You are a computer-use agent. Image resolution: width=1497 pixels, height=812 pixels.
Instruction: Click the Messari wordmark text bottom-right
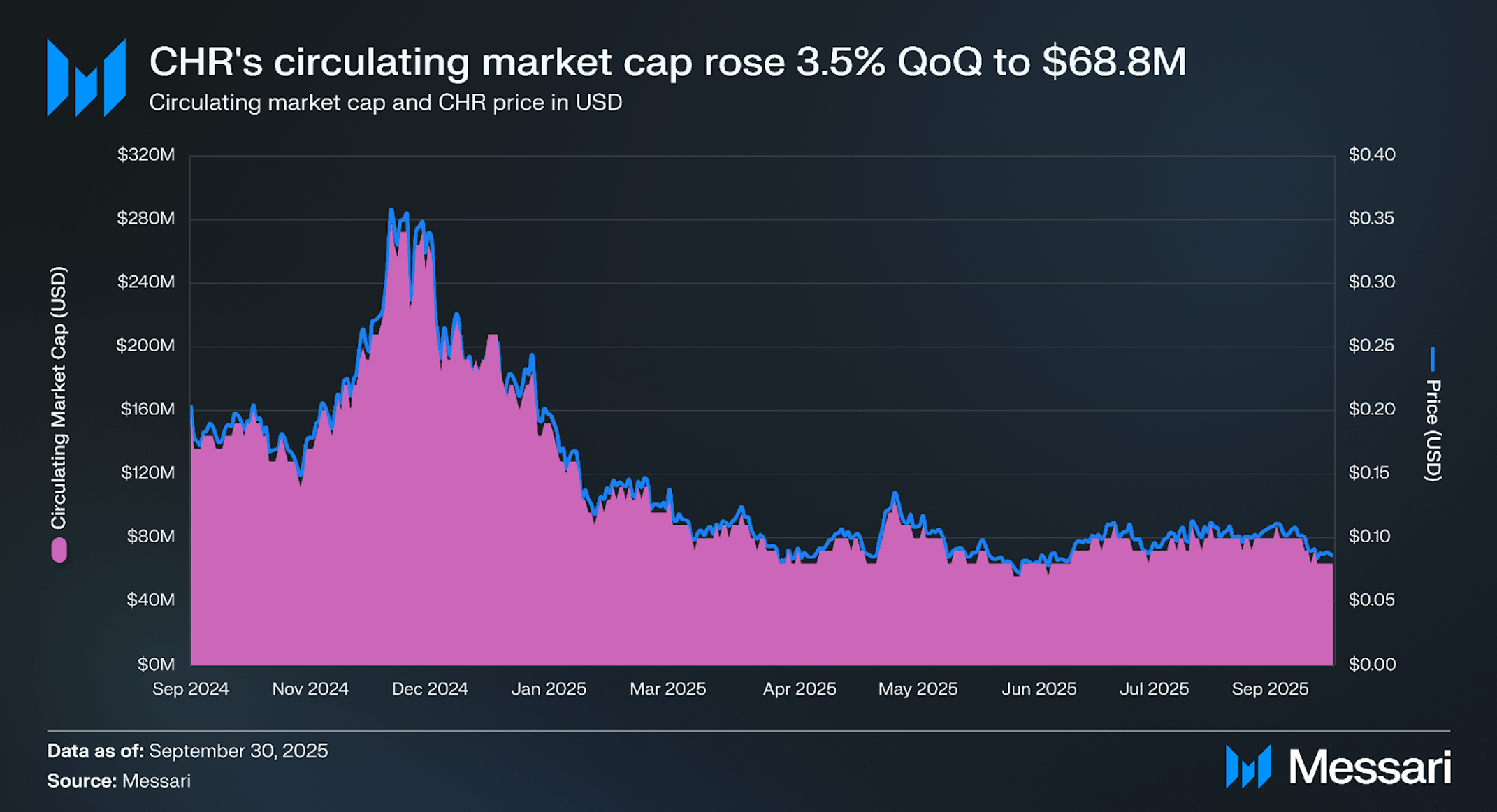pyautogui.click(x=1369, y=767)
